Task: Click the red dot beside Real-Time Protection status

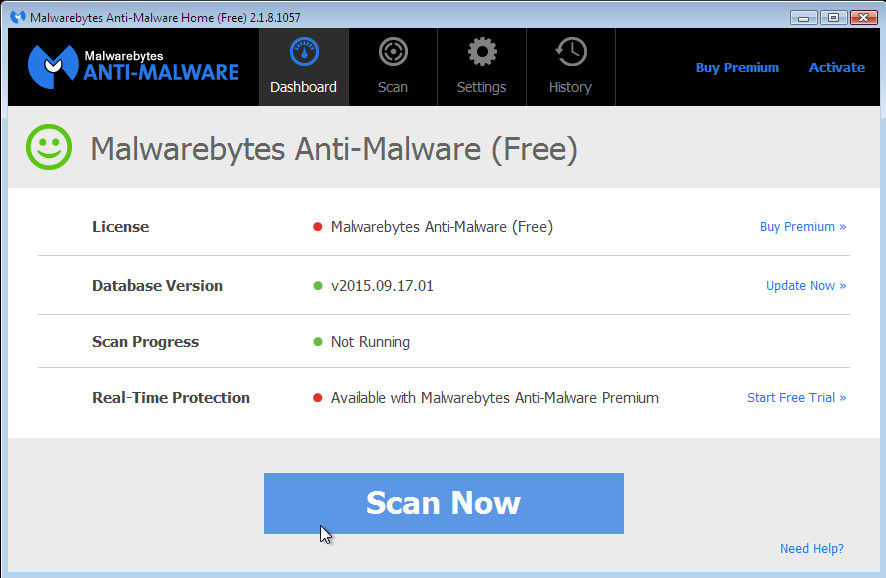Action: (318, 398)
